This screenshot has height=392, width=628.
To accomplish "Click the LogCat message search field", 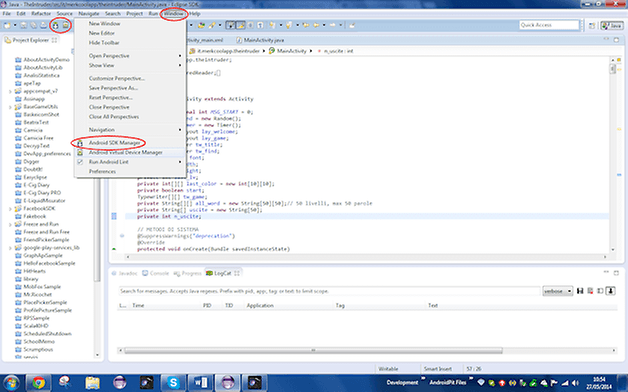I will (x=329, y=291).
